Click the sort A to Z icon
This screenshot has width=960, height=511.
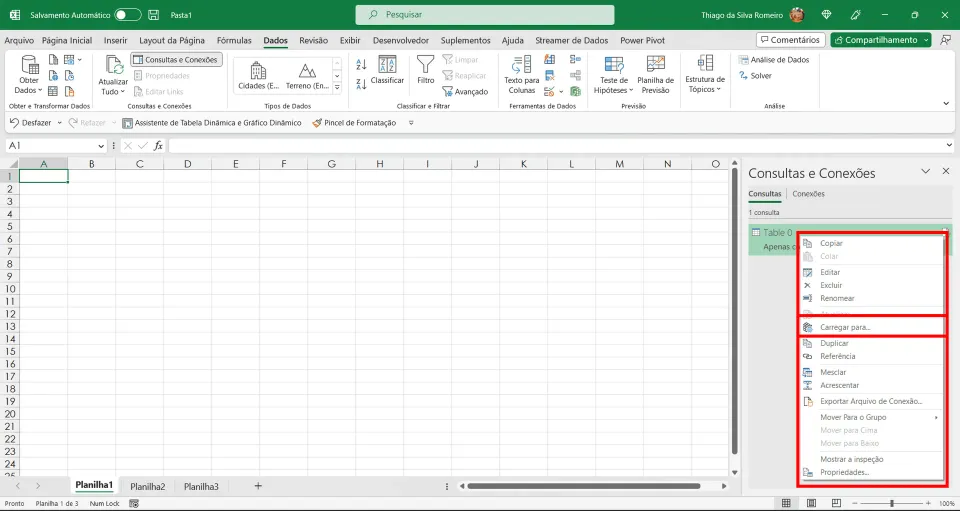coord(361,64)
